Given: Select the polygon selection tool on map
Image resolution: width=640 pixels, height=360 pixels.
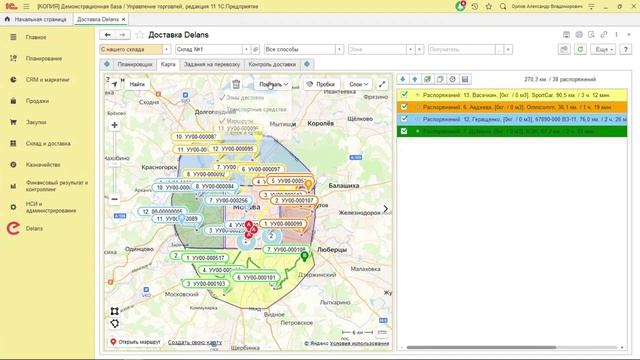Looking at the screenshot, I should click(x=115, y=324).
